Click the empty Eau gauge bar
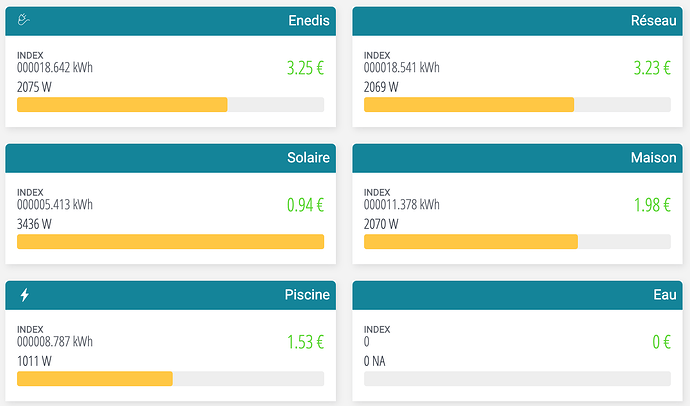690x406 pixels. [516, 379]
